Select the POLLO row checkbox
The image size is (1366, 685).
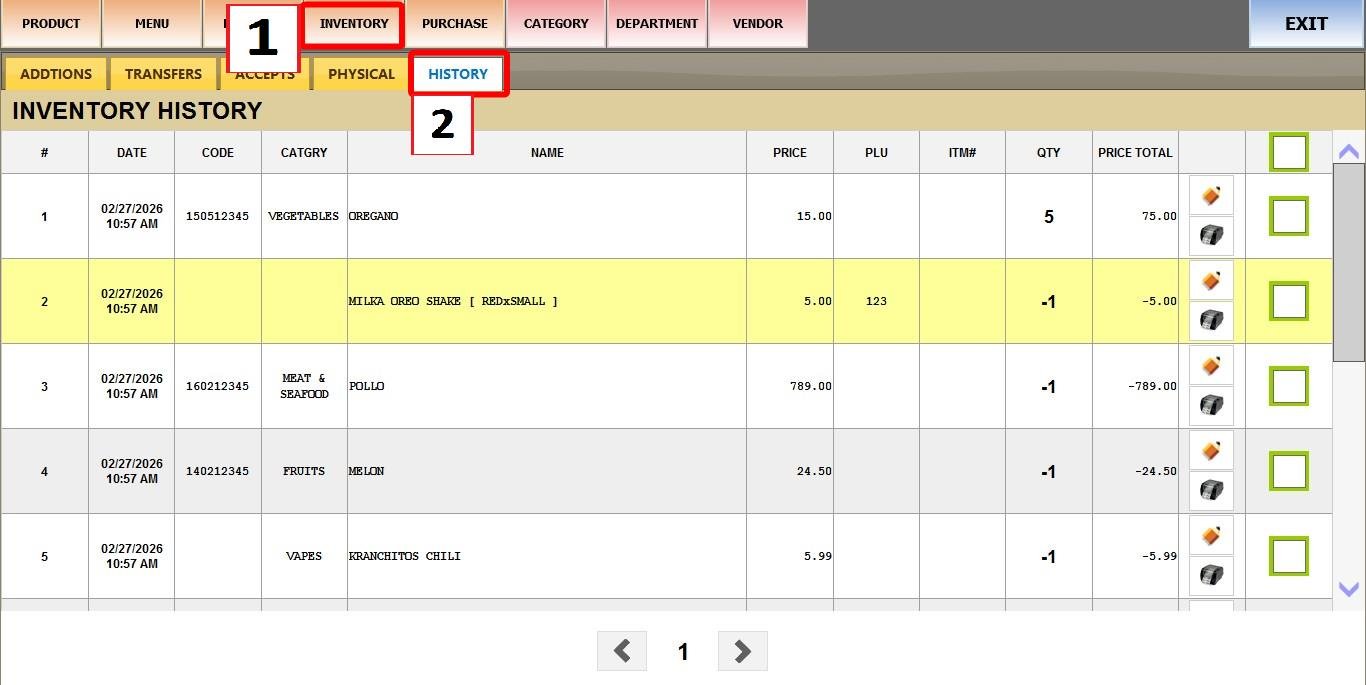(1288, 386)
